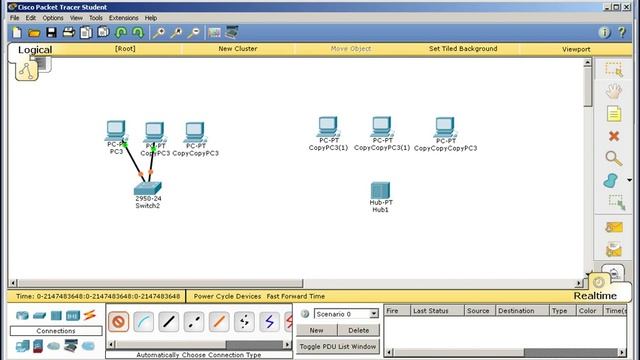
Task: Select the Routers device category
Action: click(x=22, y=315)
